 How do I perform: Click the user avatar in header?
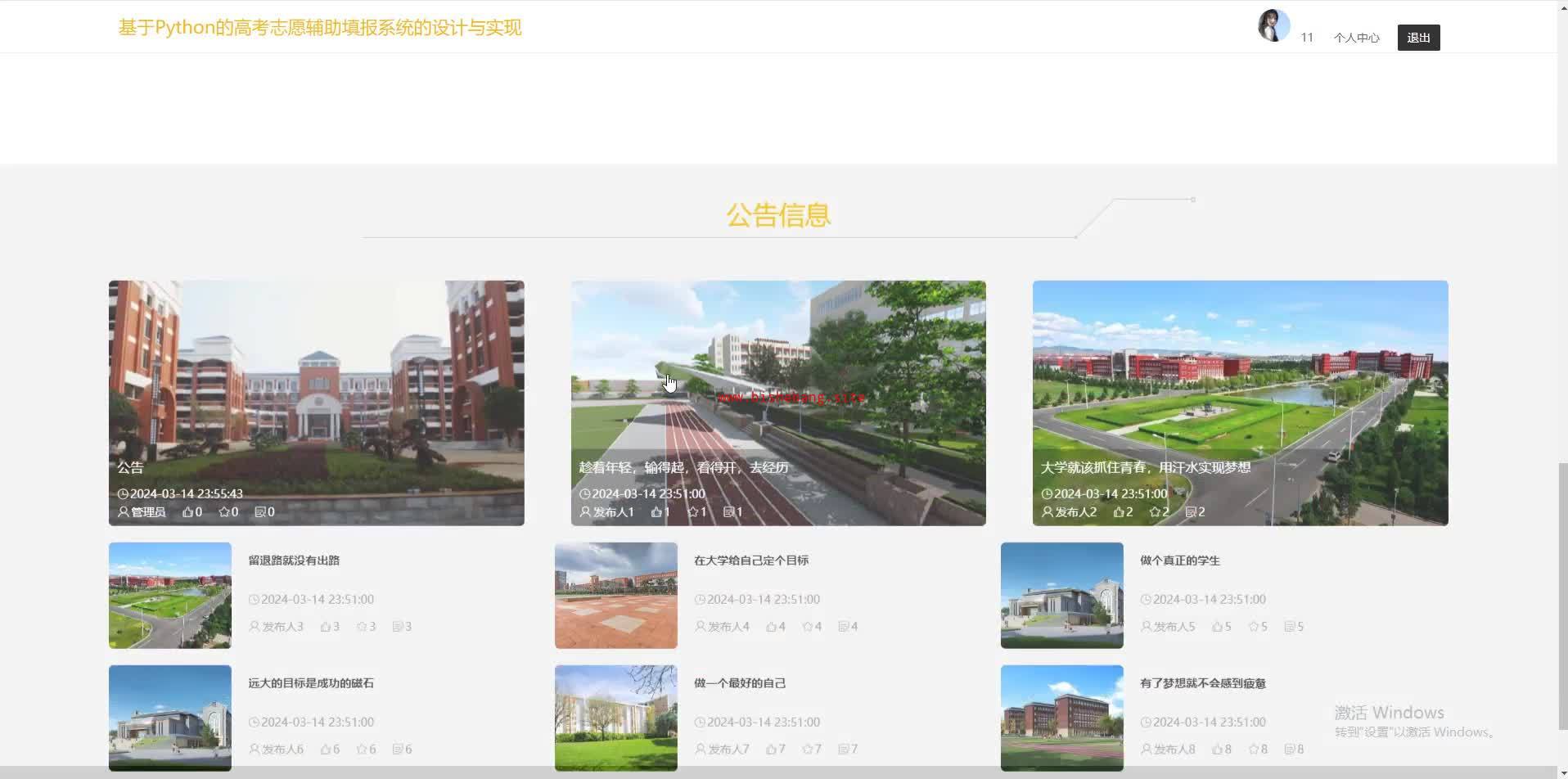[1273, 25]
